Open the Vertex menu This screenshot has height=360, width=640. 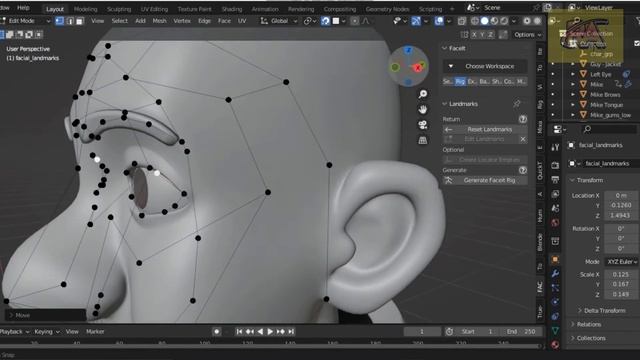[x=182, y=21]
